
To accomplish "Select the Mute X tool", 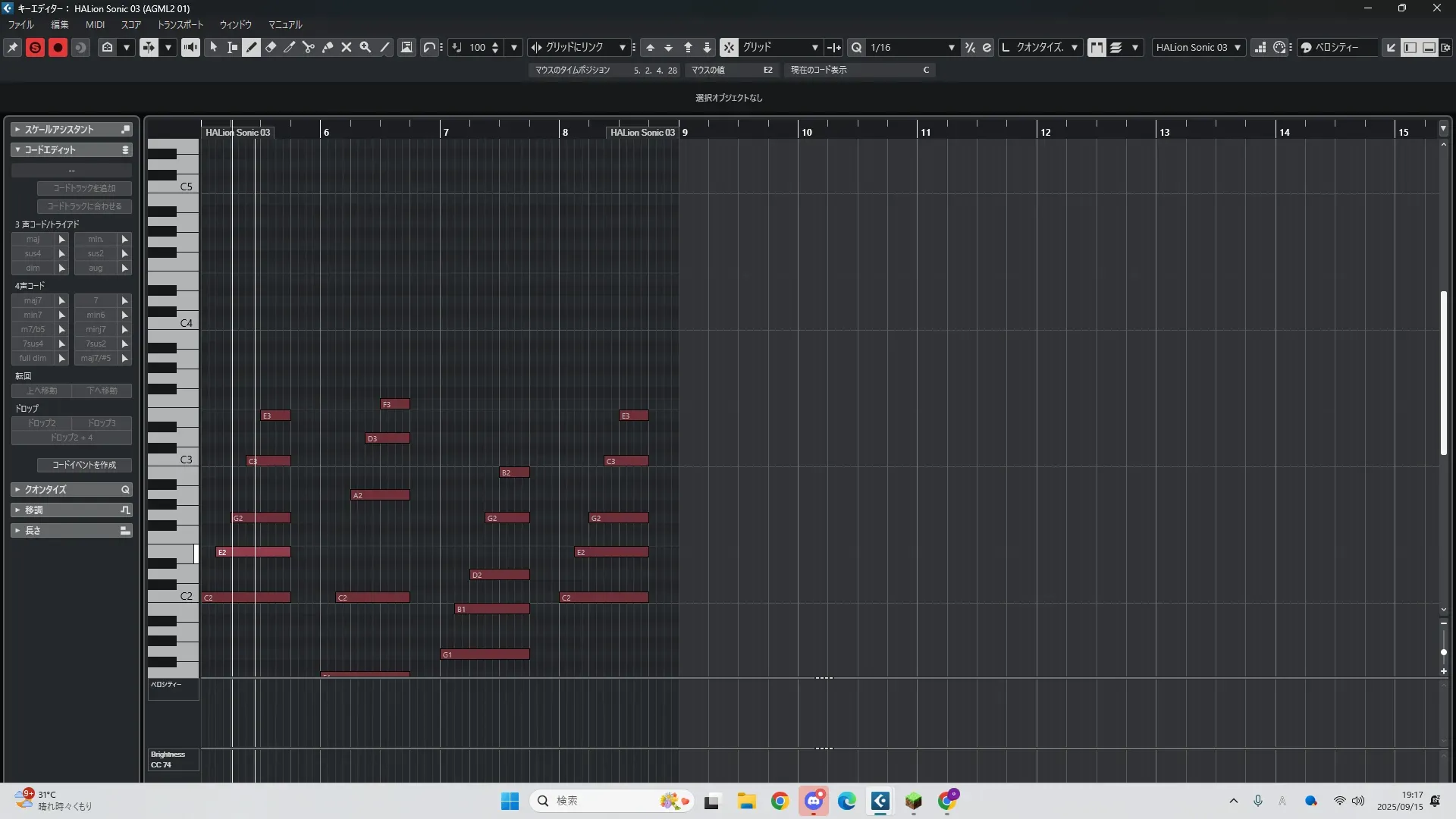I will pos(347,47).
